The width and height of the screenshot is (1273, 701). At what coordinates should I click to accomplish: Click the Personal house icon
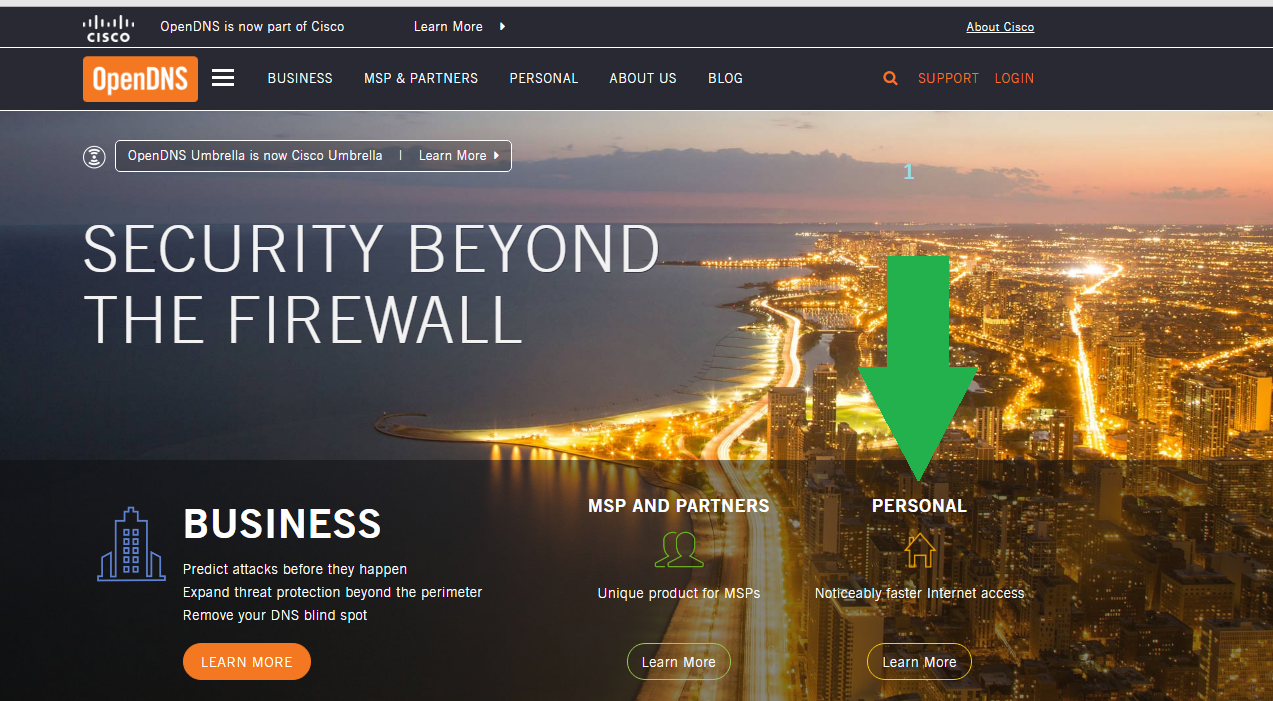[x=919, y=549]
